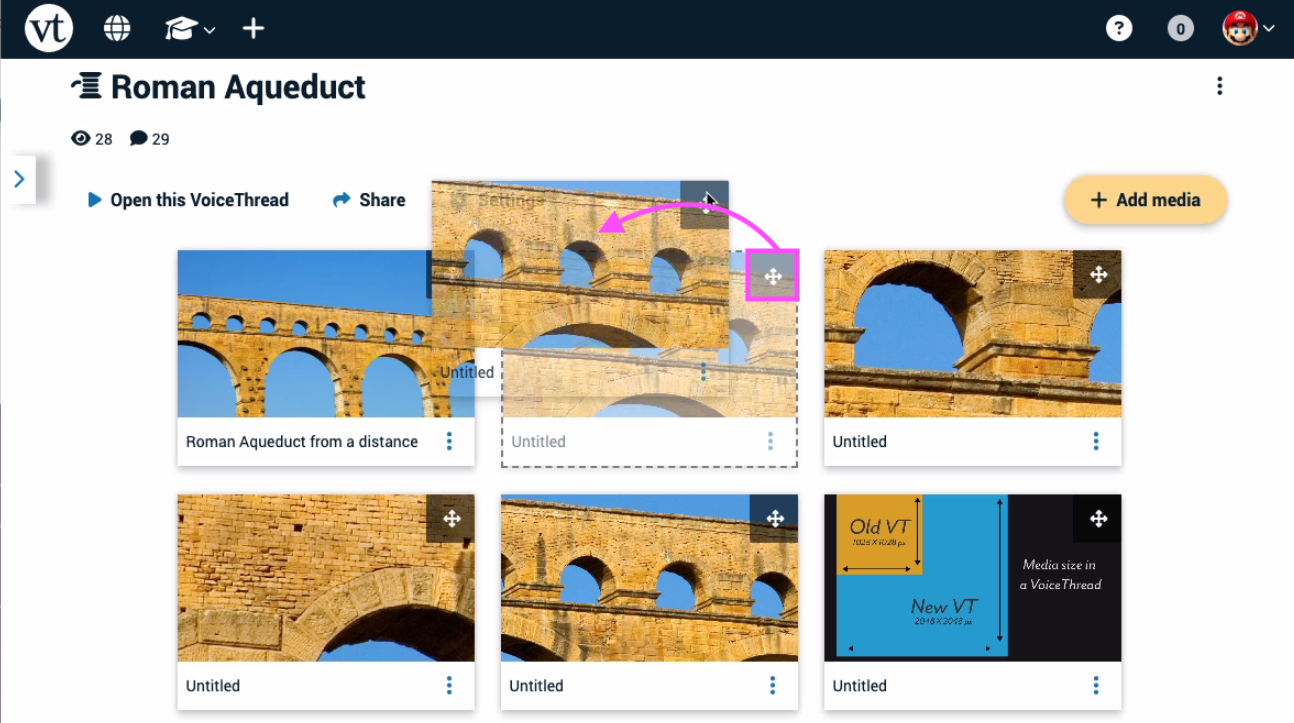Click move handle on top-right large arch slide
This screenshot has height=723, width=1294.
coord(1098,274)
